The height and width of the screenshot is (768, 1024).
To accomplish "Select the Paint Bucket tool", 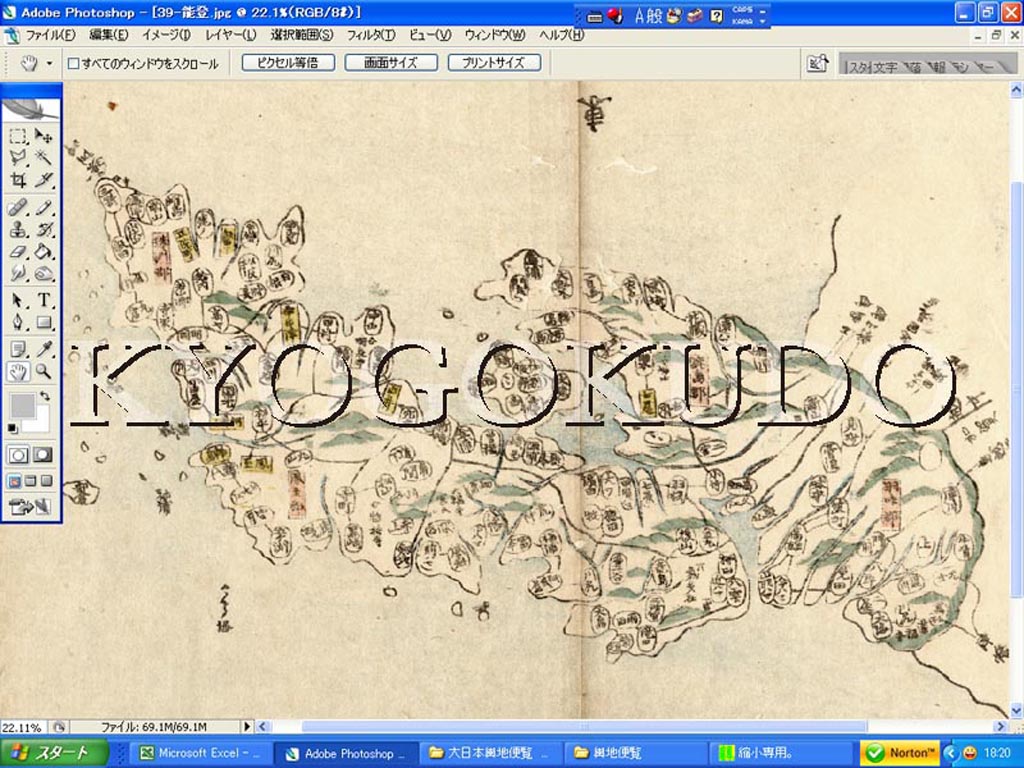I will tap(43, 251).
